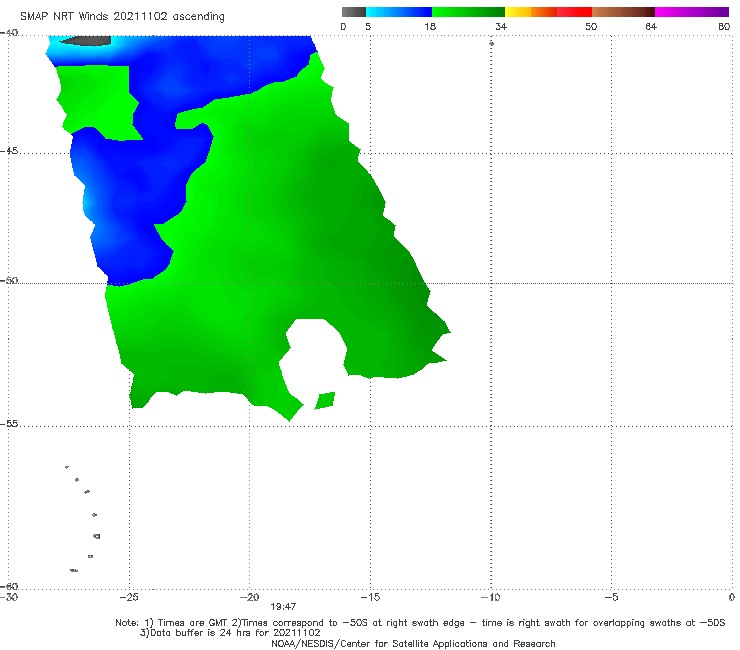This screenshot has height=650, width=740.
Task: Click the color bar label '50'
Action: point(591,26)
